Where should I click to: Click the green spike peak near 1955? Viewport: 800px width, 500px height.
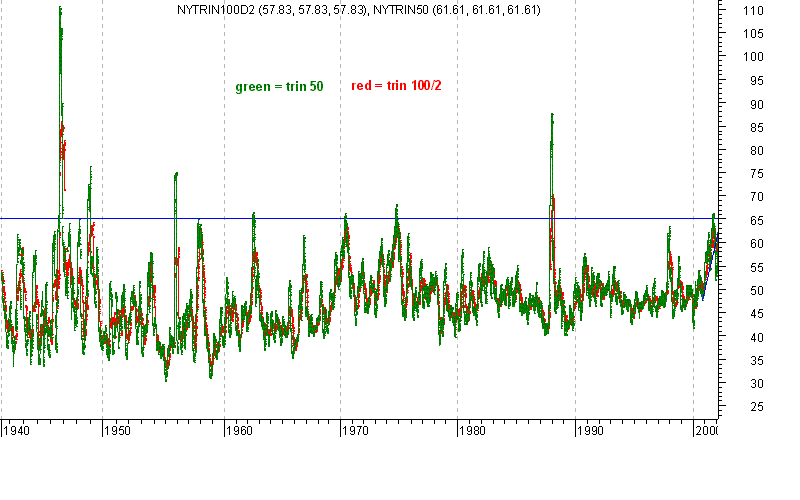tap(176, 174)
